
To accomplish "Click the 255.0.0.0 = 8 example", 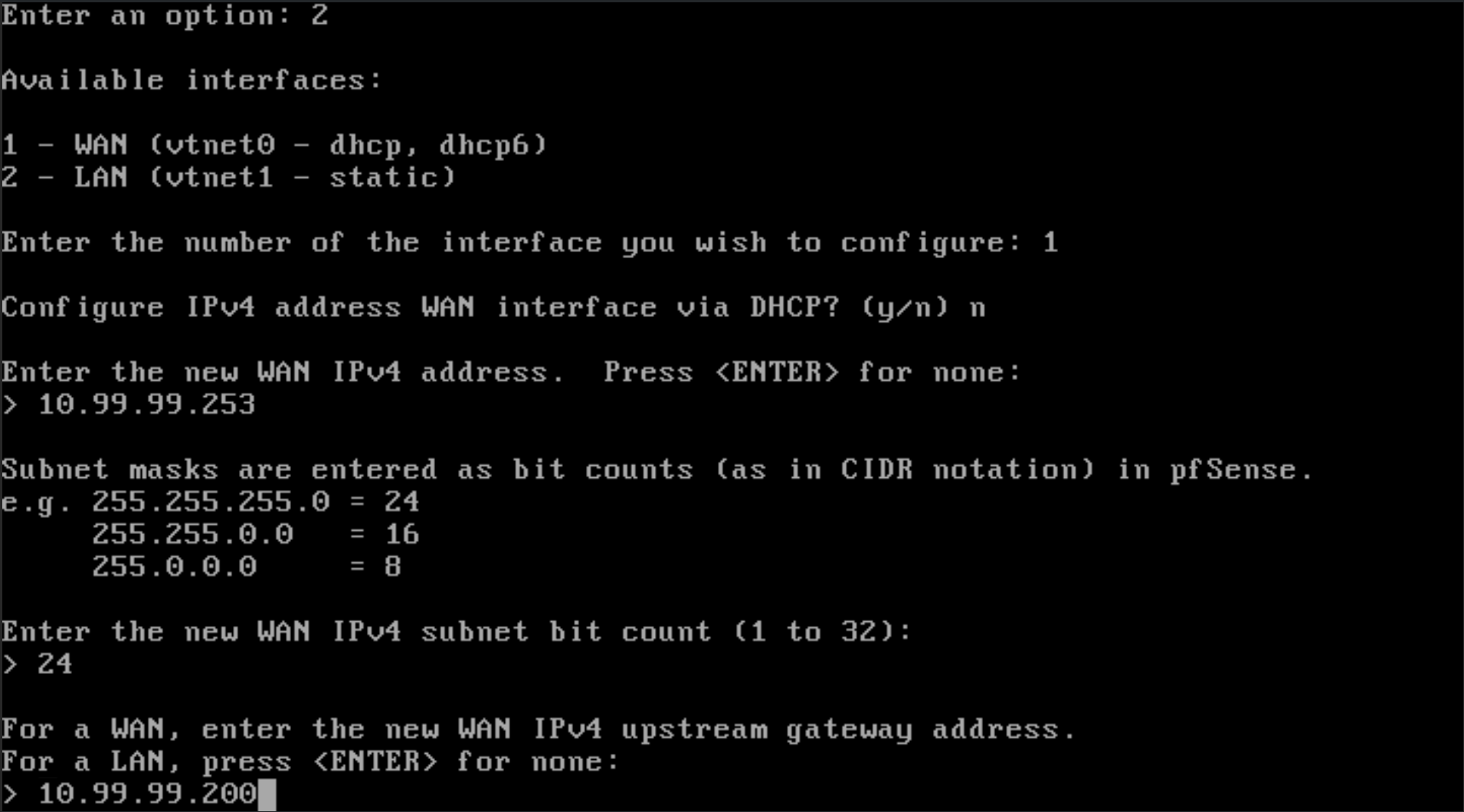I will [x=247, y=567].
